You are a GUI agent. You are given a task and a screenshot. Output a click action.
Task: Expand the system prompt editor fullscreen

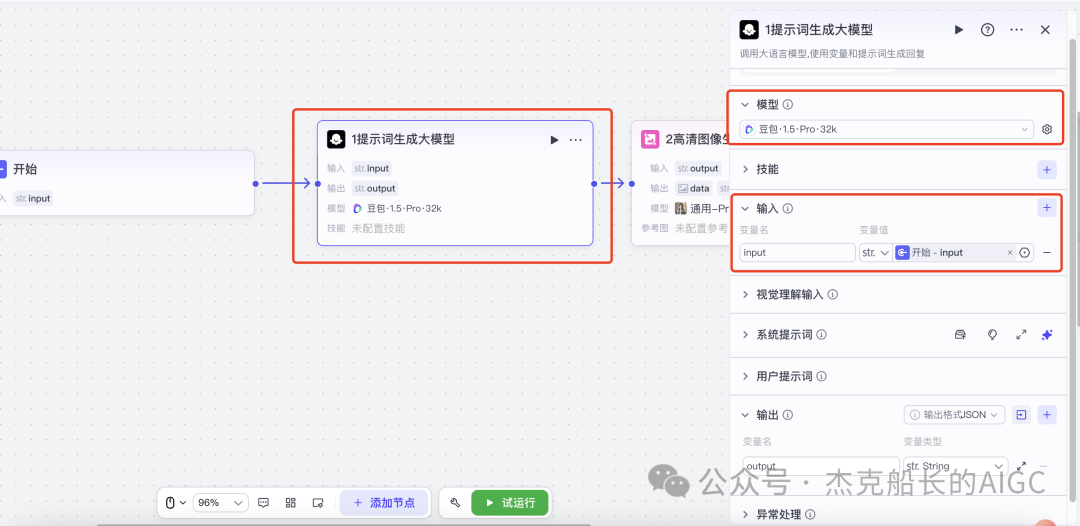pos(1021,335)
